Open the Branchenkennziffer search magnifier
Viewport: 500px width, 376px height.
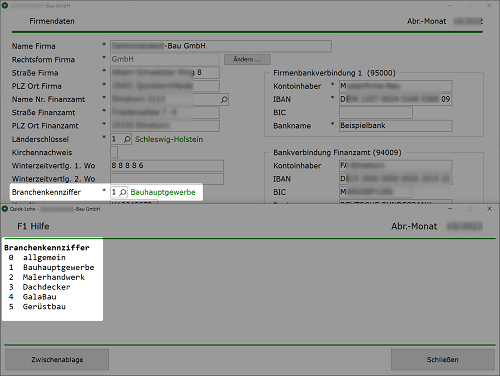123,192
